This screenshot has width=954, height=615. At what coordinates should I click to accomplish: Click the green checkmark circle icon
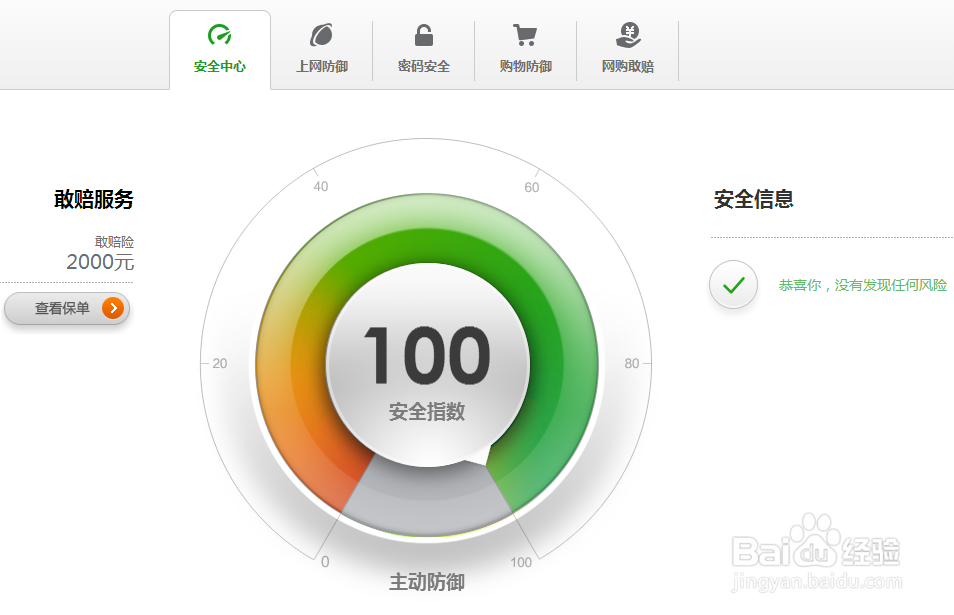(x=733, y=284)
